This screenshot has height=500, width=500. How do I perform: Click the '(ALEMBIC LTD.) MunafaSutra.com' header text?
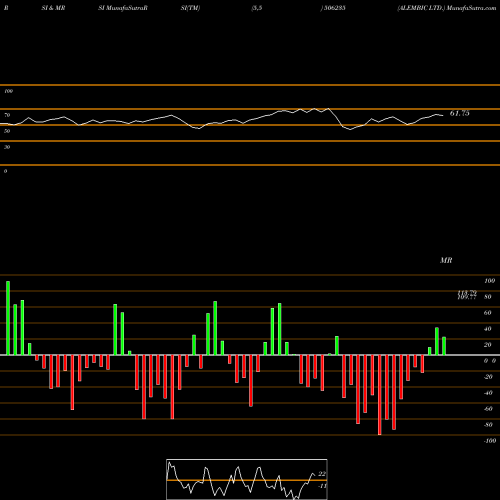[x=447, y=8]
